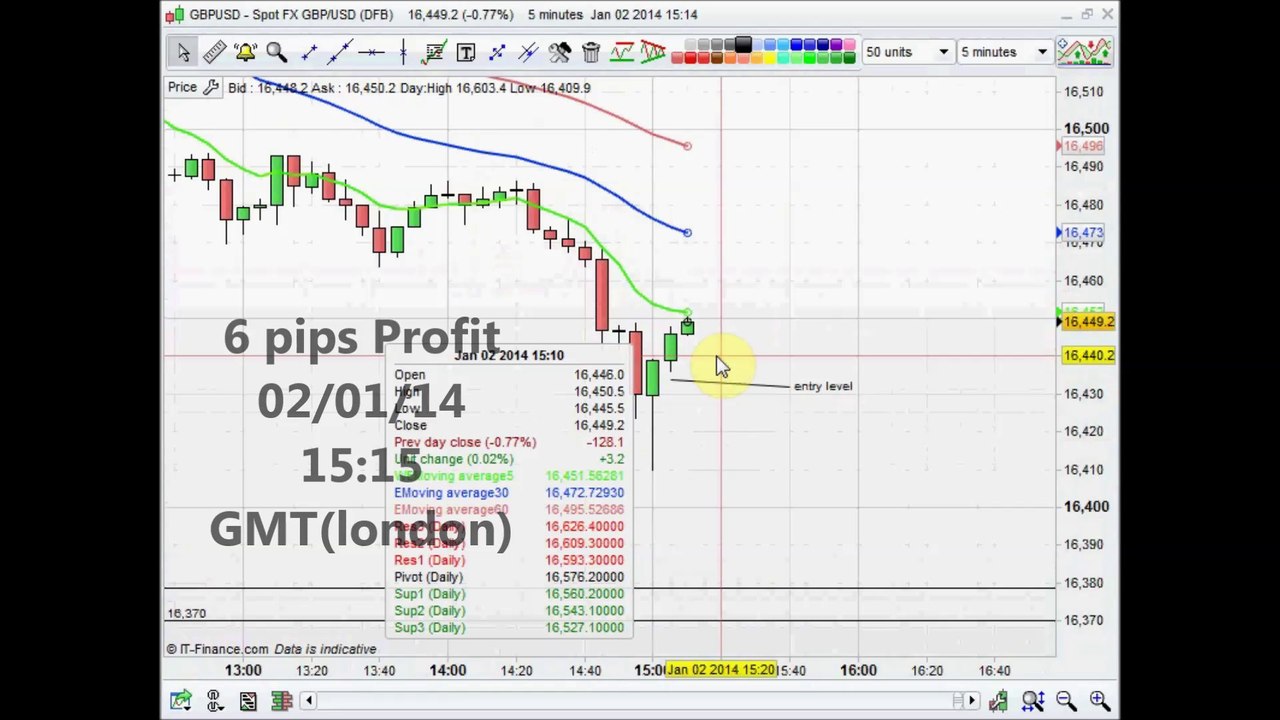The width and height of the screenshot is (1280, 720).
Task: Select the ruler measurement tool
Action: 214,52
